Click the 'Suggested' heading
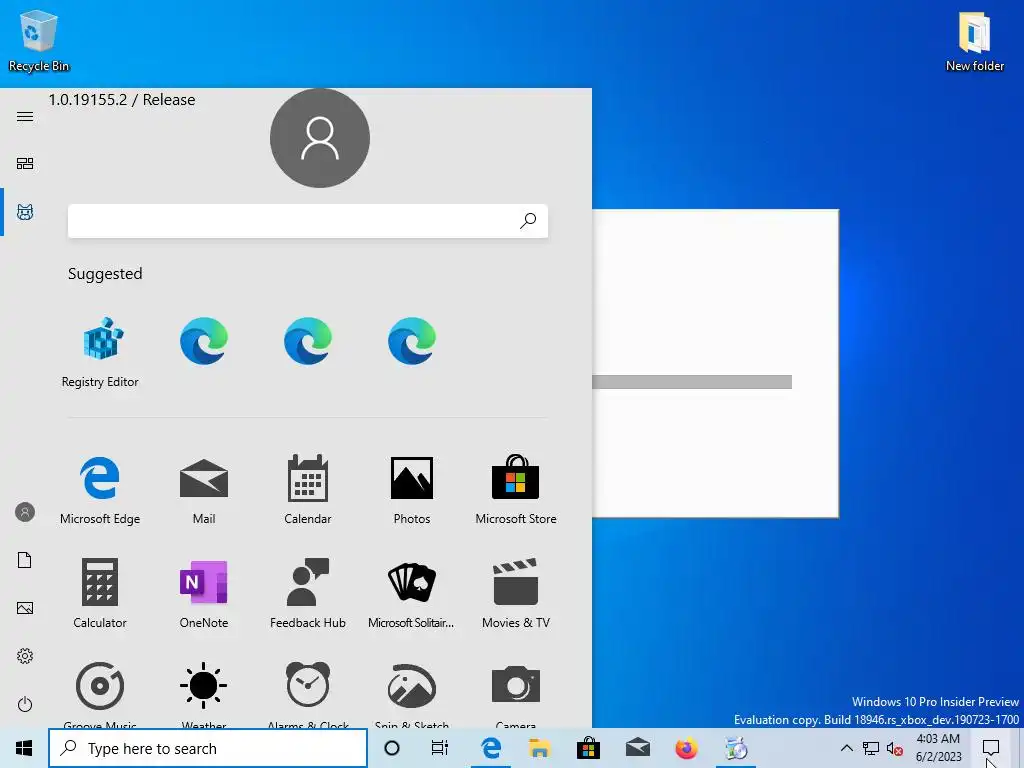Image resolution: width=1024 pixels, height=768 pixels. pos(105,274)
